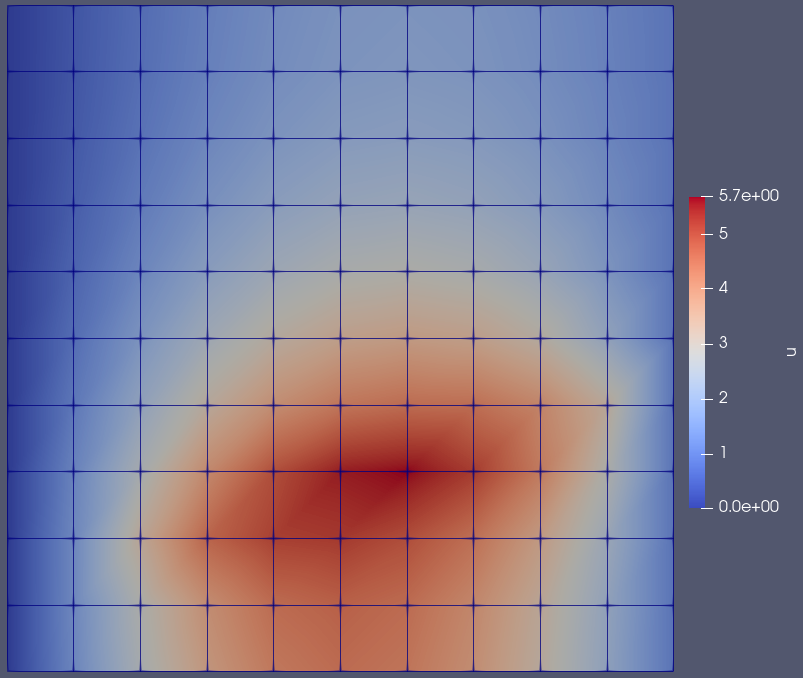Click the 5.7e+00 maximum legend label
The width and height of the screenshot is (803, 678).
(745, 197)
